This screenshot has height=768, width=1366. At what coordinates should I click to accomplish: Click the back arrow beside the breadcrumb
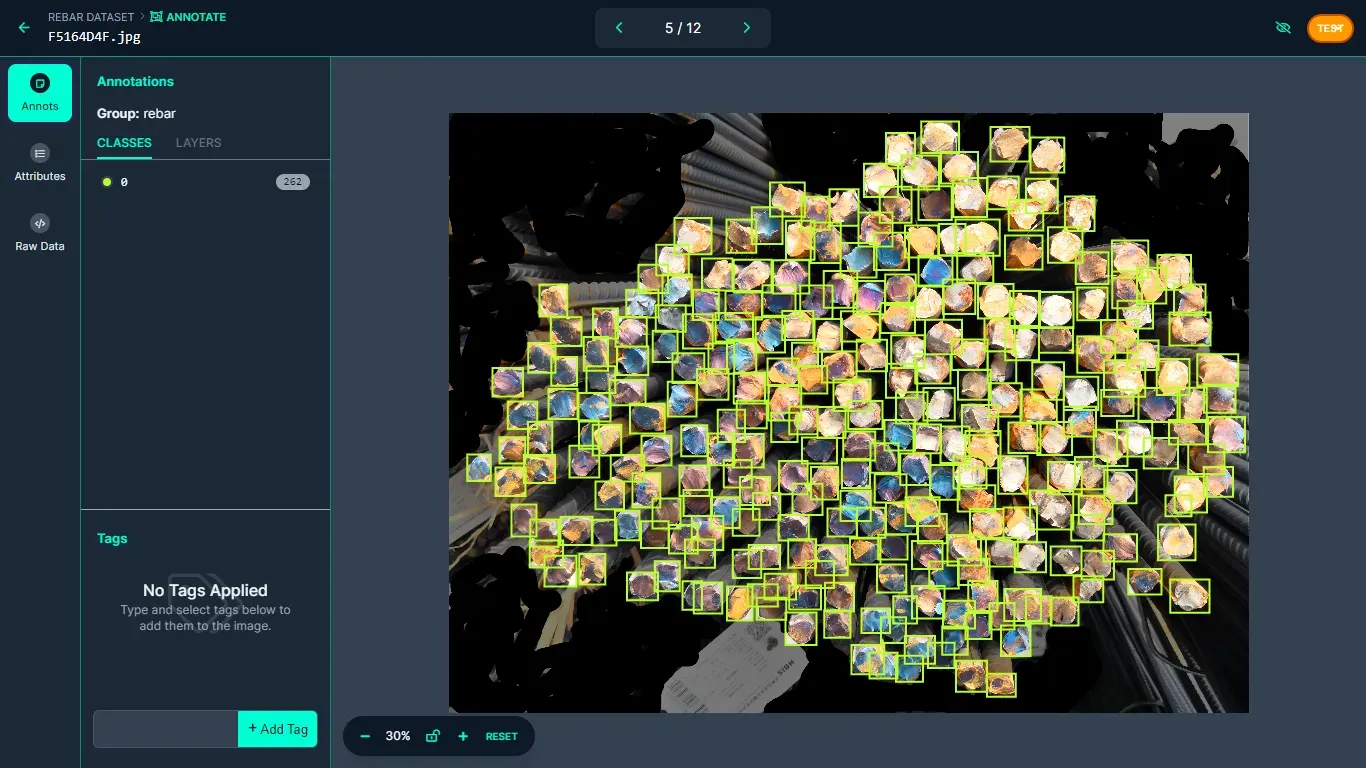pyautogui.click(x=22, y=27)
